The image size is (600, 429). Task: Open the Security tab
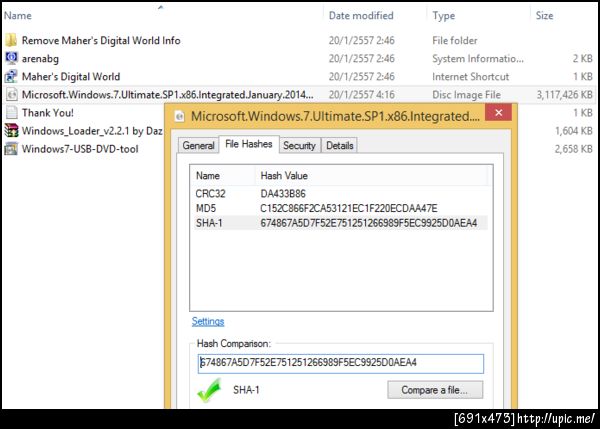[x=299, y=145]
